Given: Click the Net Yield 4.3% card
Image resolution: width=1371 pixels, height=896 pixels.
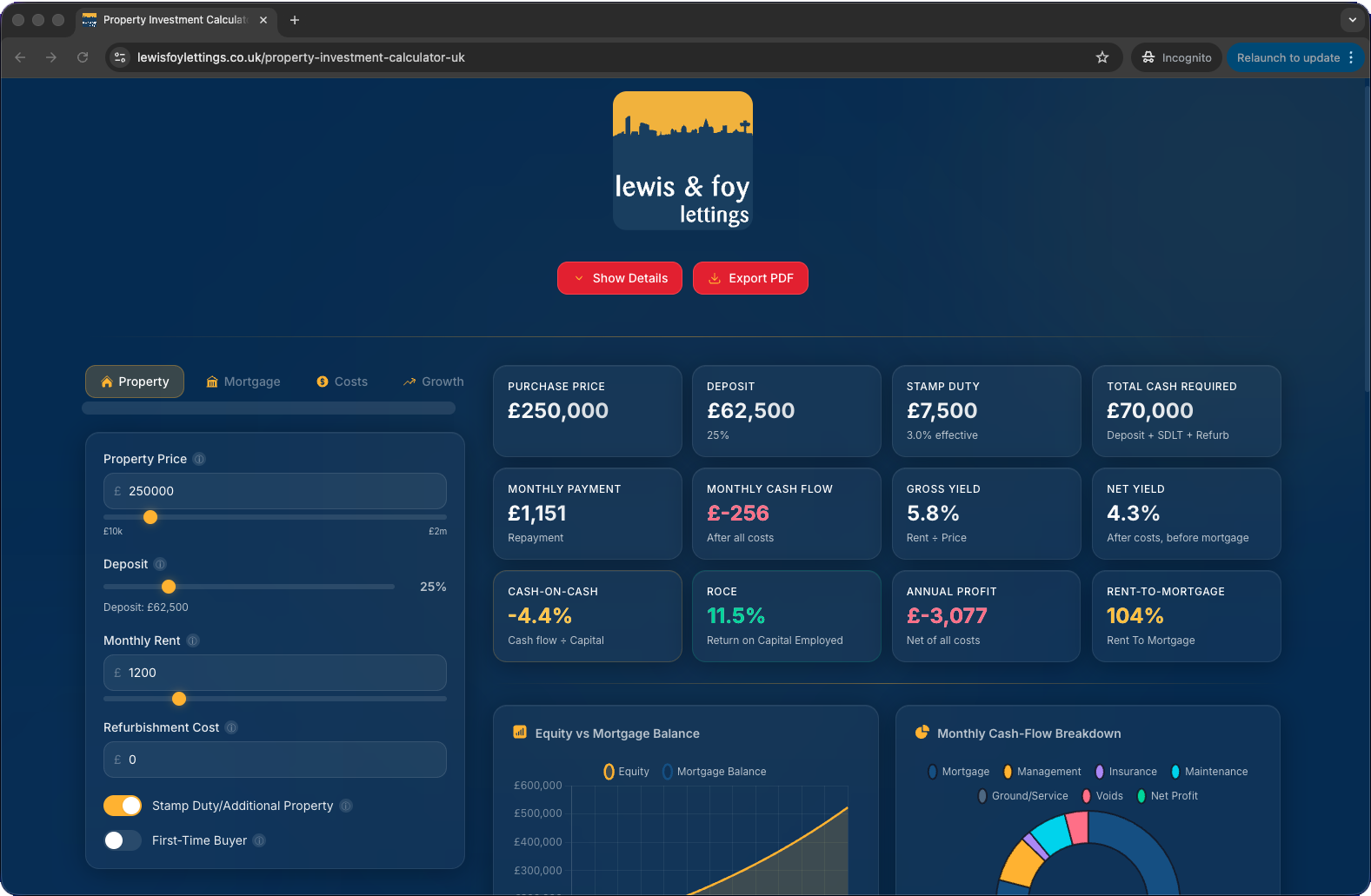Looking at the screenshot, I should click(x=1187, y=514).
